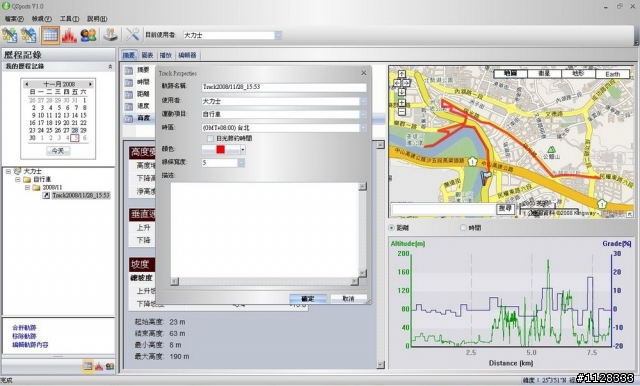This screenshot has height=386, width=640.
Task: Click the GPS device toolbar icon
Action: tap(110, 35)
